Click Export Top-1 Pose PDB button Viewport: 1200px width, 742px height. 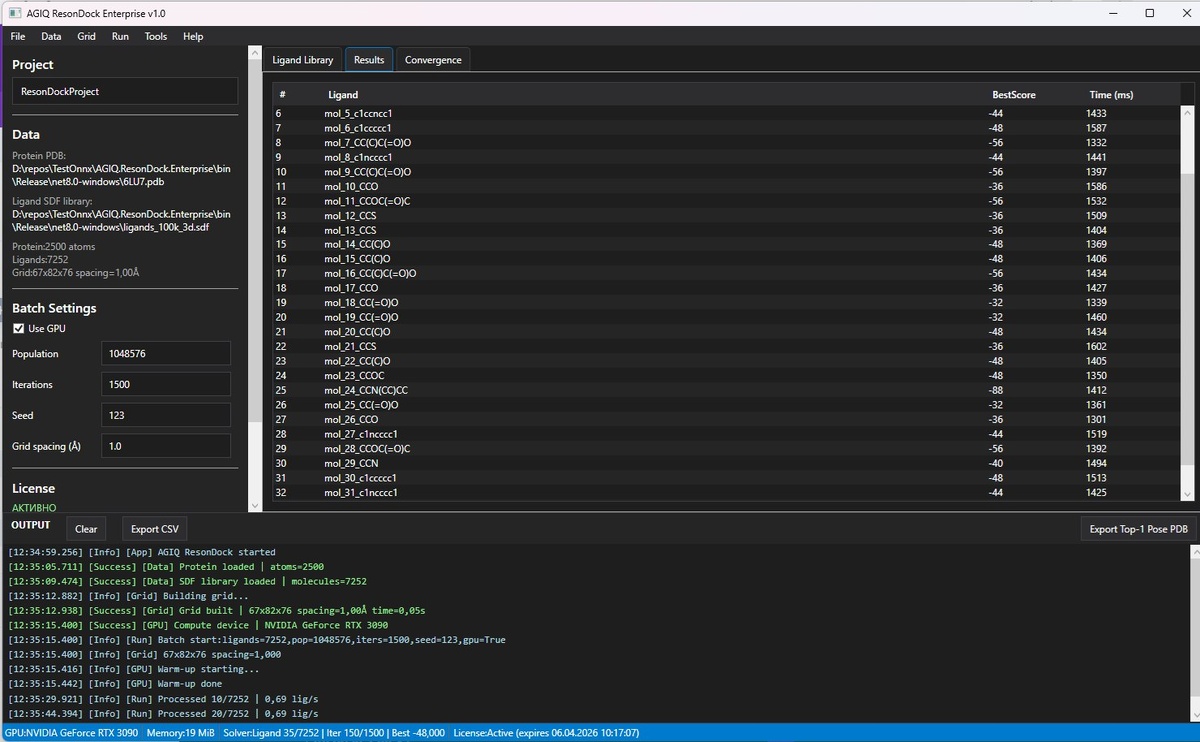[x=1139, y=529]
